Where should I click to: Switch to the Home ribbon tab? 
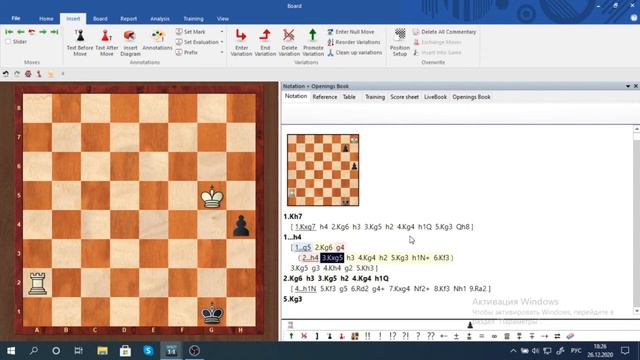[x=46, y=19]
